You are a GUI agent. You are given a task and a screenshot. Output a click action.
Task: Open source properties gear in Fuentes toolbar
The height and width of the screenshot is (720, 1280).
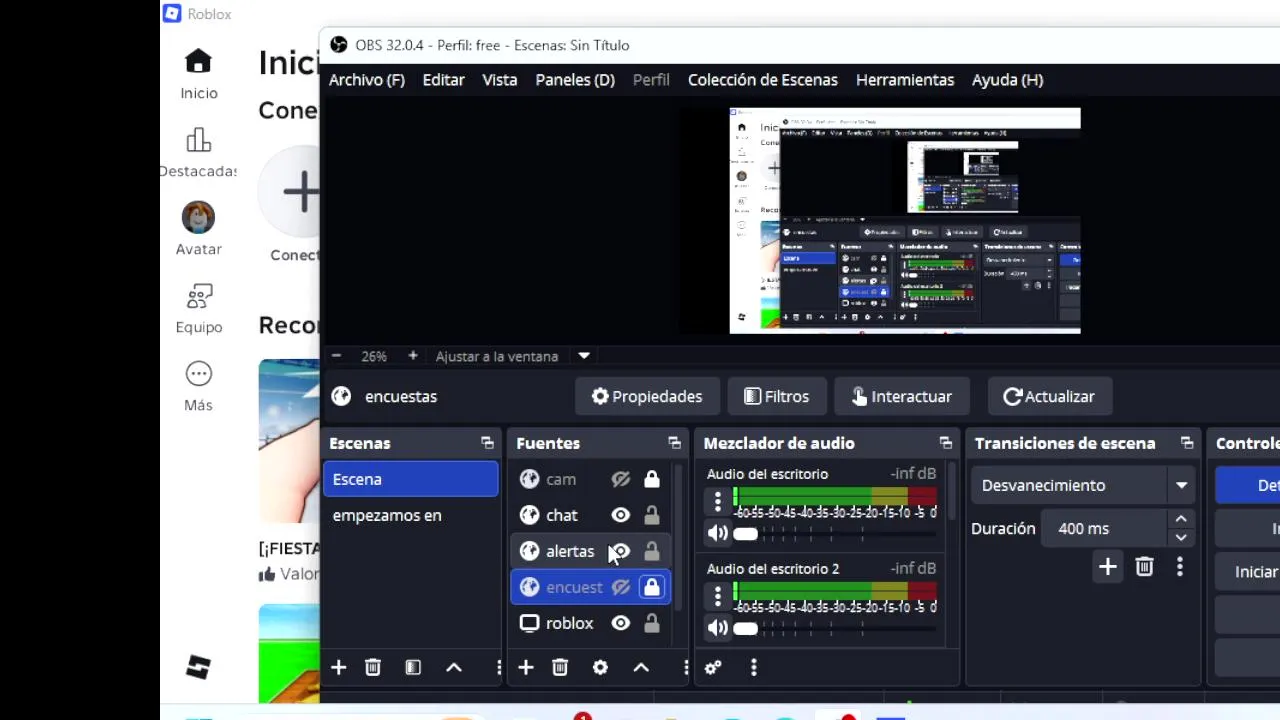click(x=600, y=667)
